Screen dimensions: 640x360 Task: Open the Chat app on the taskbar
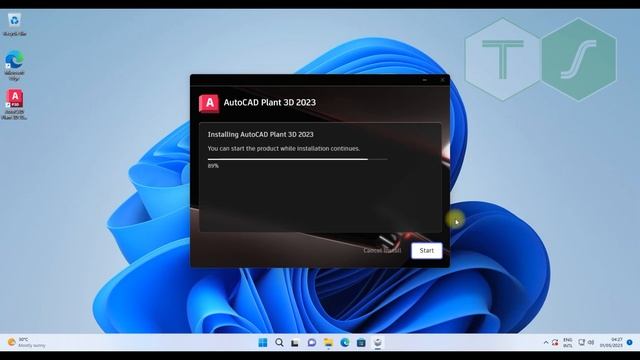pos(312,342)
